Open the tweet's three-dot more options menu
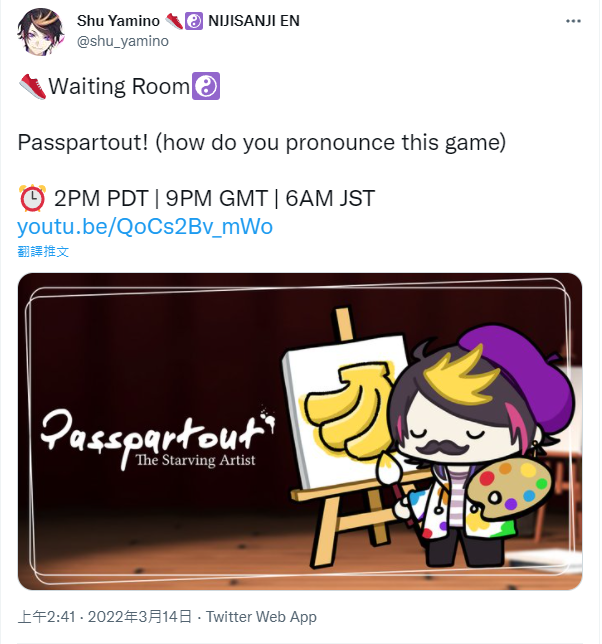Screen dimensions: 602x644 (x=573, y=21)
